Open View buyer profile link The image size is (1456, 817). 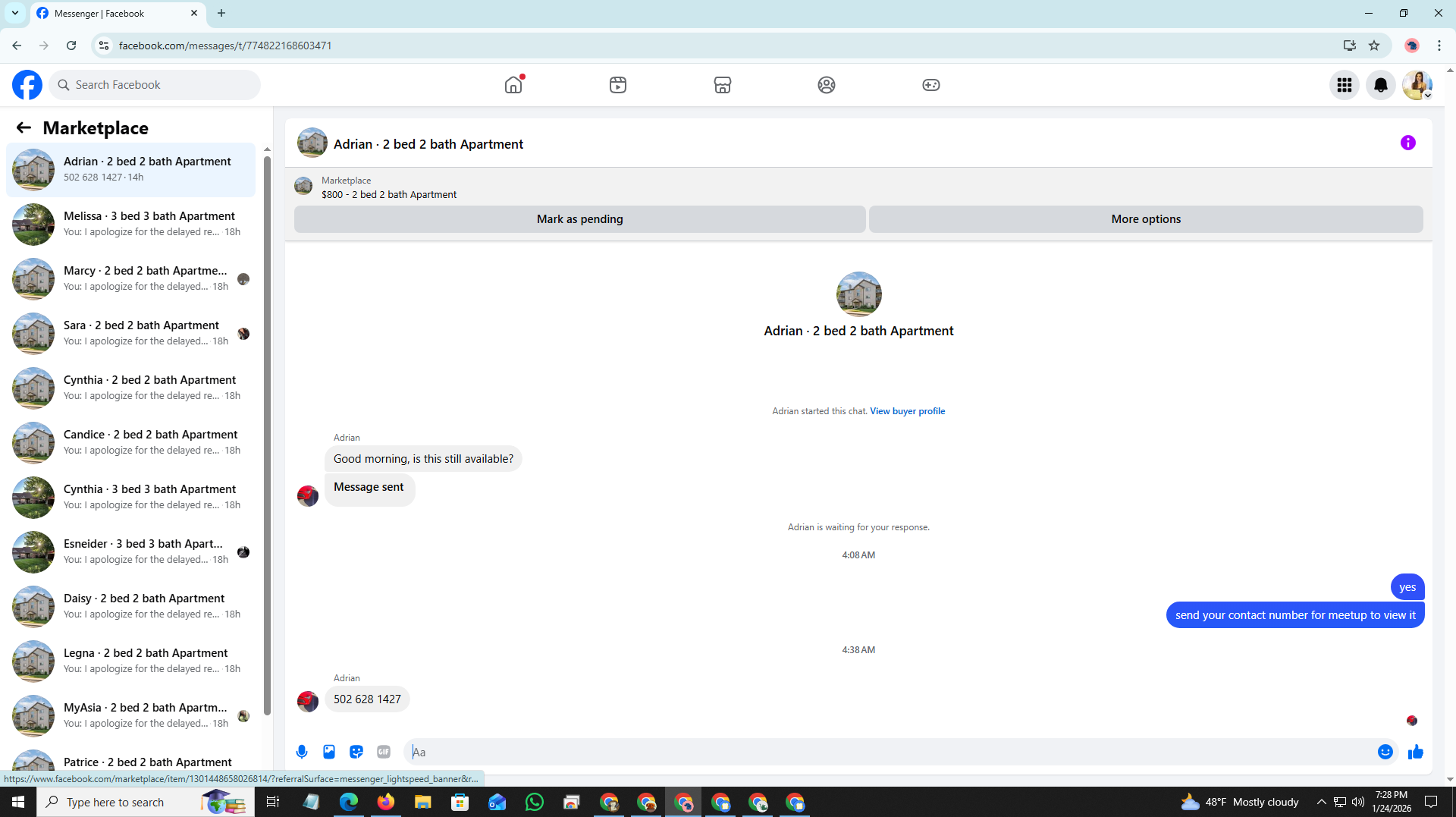coord(907,411)
